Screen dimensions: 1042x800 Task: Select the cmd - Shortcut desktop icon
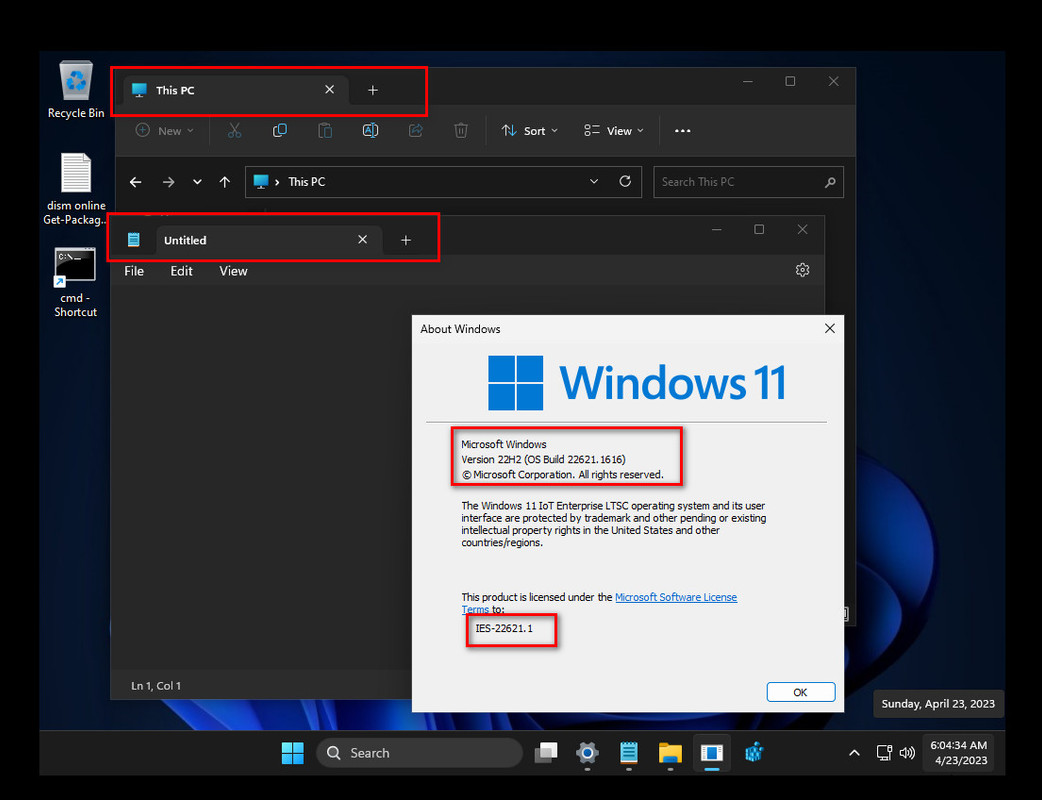click(75, 282)
